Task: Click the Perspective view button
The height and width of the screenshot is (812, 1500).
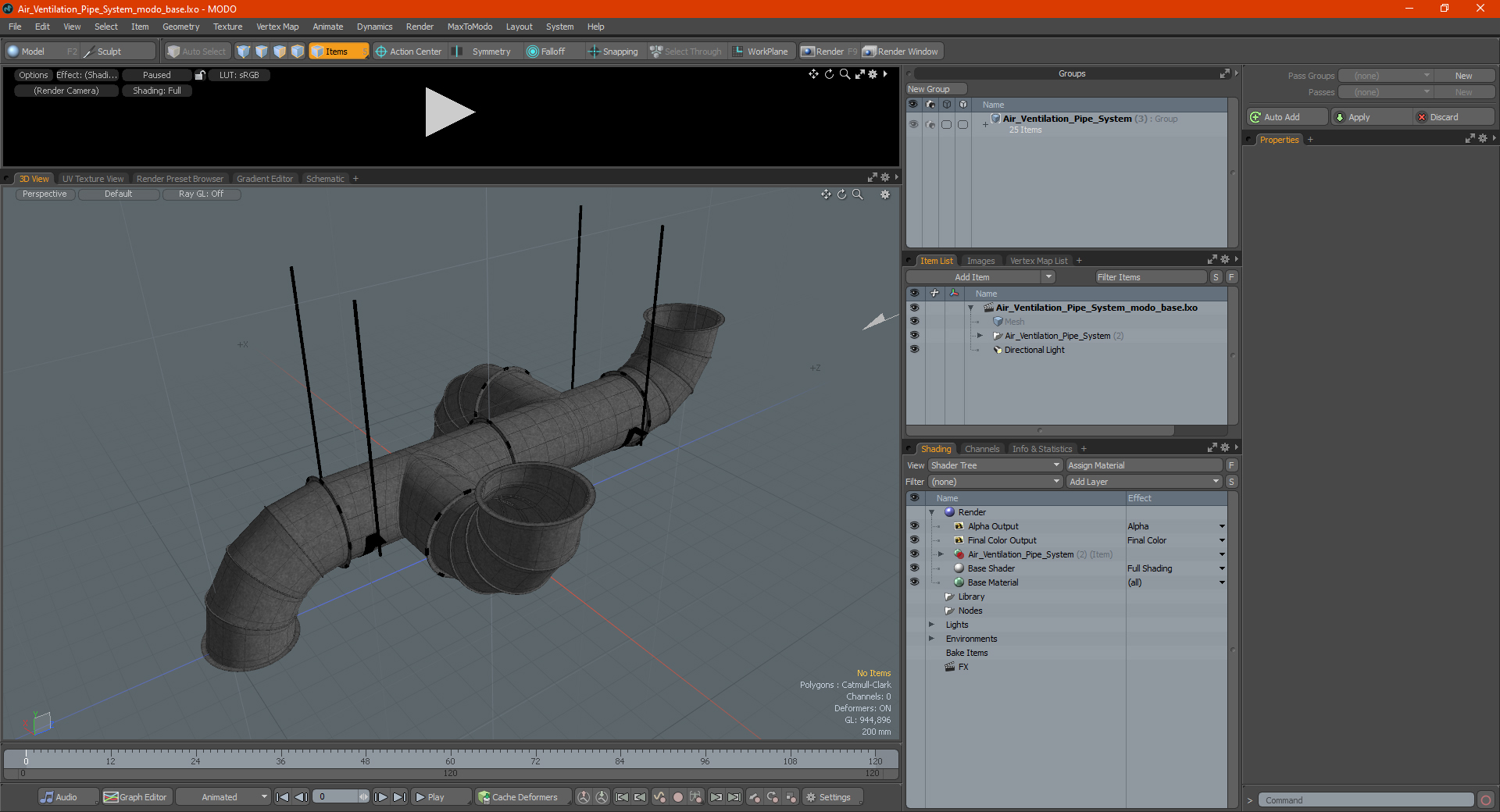Action: tap(45, 194)
